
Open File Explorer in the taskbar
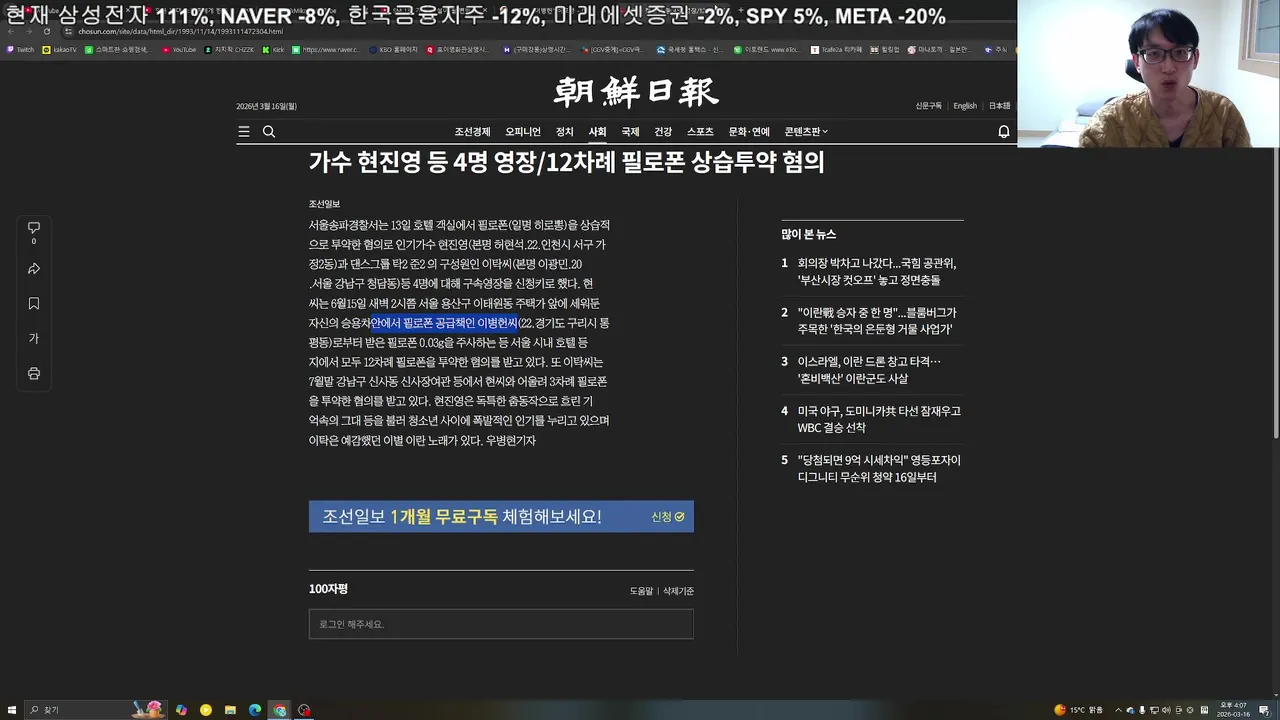230,710
